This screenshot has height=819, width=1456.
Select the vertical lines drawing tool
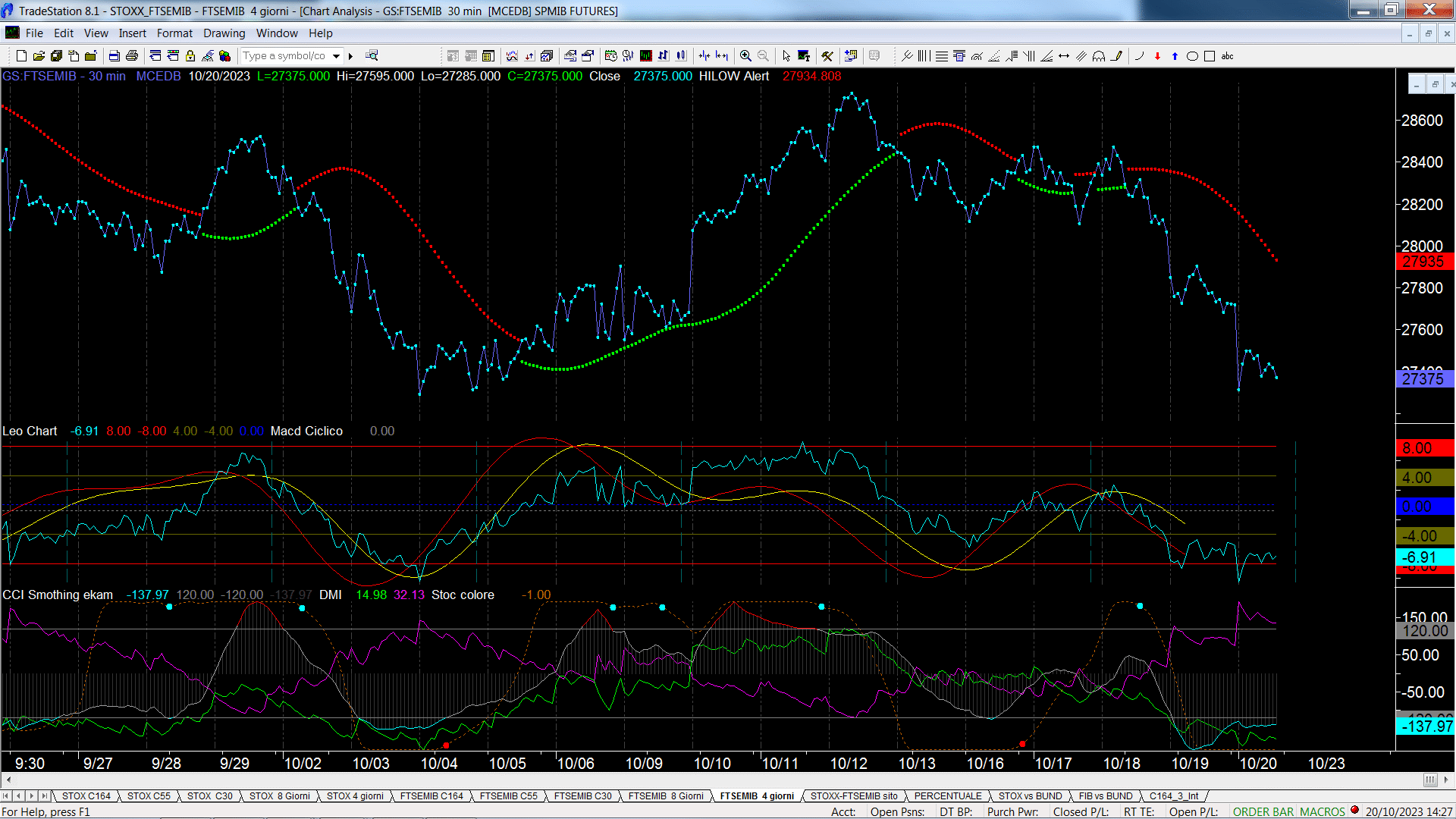pyautogui.click(x=924, y=56)
